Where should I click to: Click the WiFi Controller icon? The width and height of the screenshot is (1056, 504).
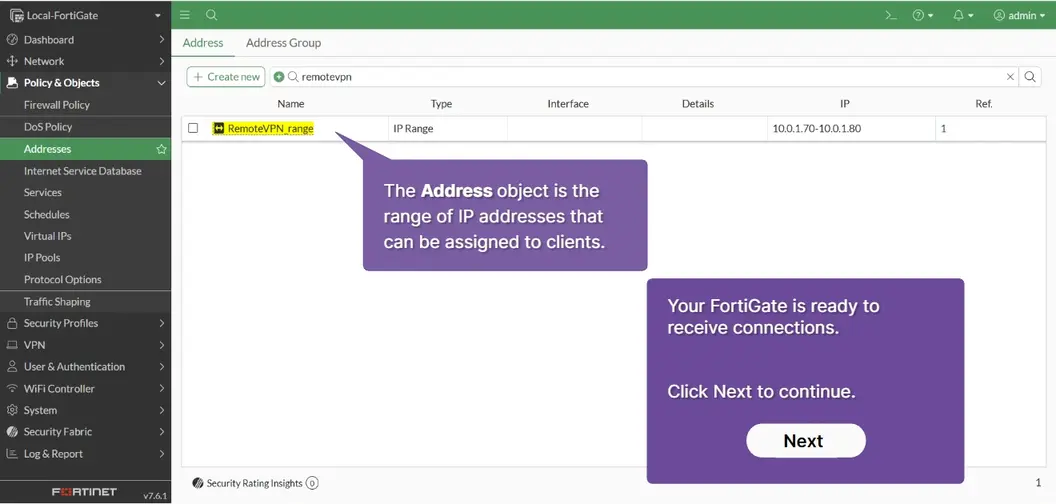click(11, 389)
